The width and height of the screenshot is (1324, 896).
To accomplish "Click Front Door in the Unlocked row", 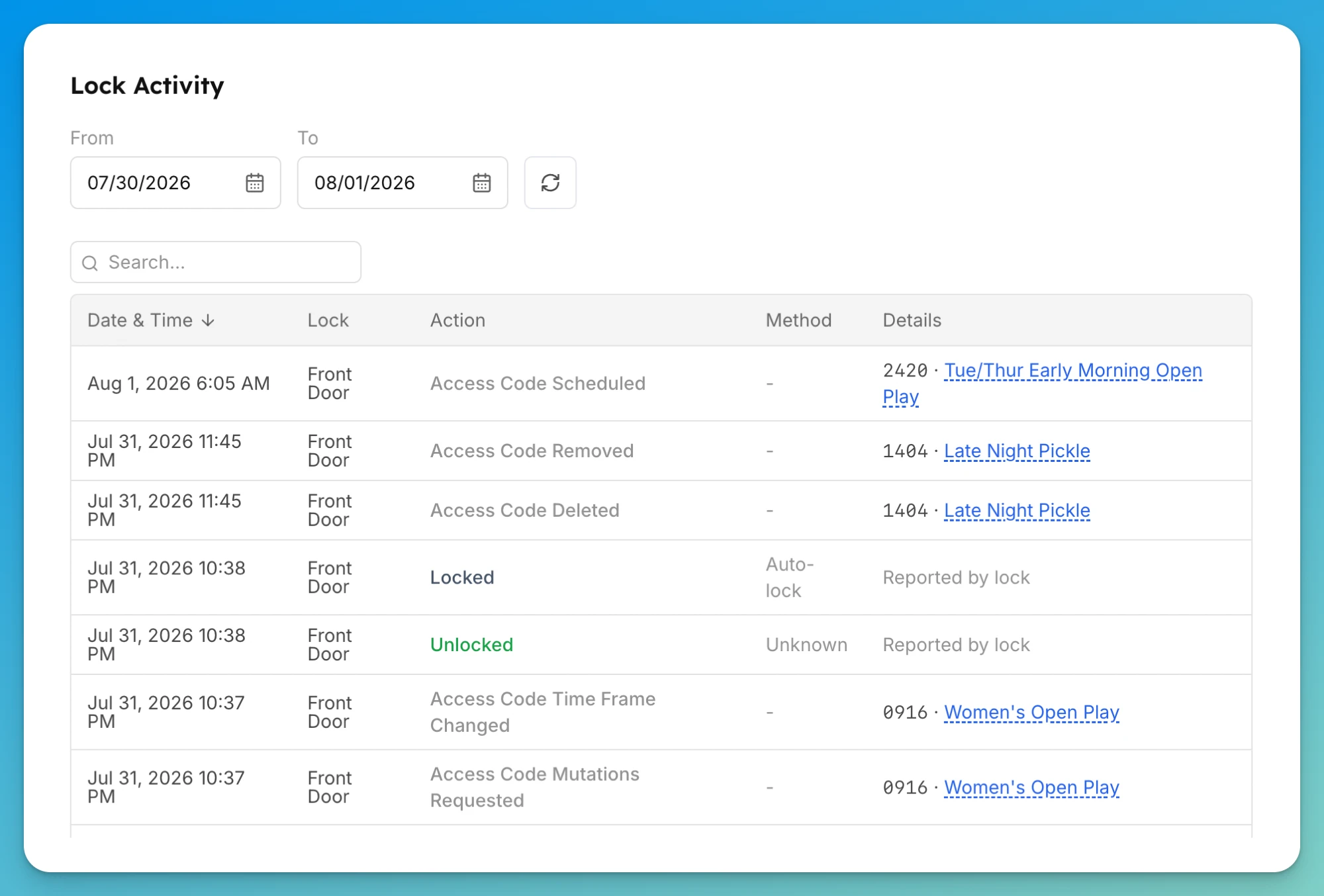I will [330, 645].
